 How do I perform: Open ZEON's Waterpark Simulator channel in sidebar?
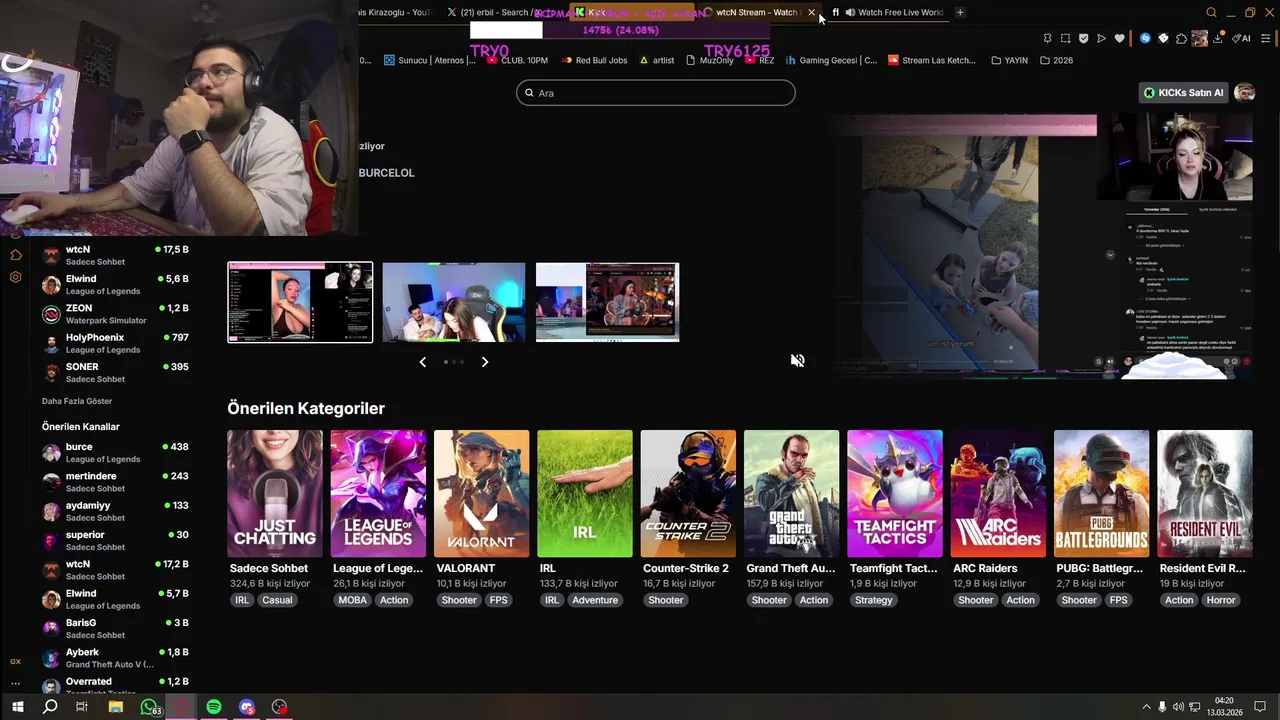click(x=115, y=314)
